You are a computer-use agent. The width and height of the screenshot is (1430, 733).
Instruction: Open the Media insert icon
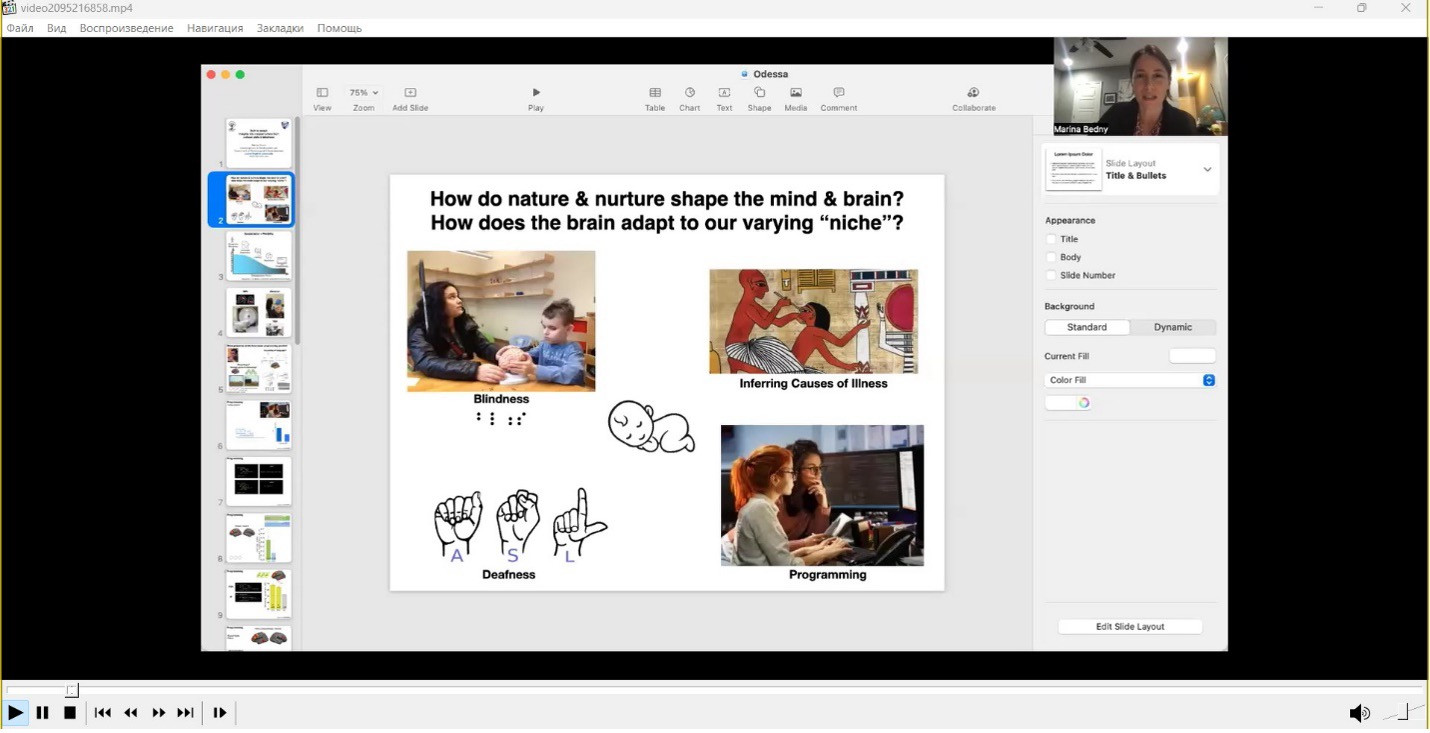coord(796,93)
